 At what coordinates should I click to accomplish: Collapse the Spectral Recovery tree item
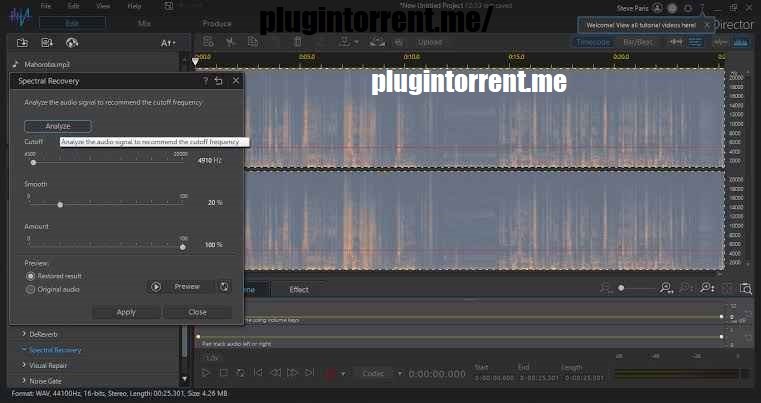click(x=24, y=349)
